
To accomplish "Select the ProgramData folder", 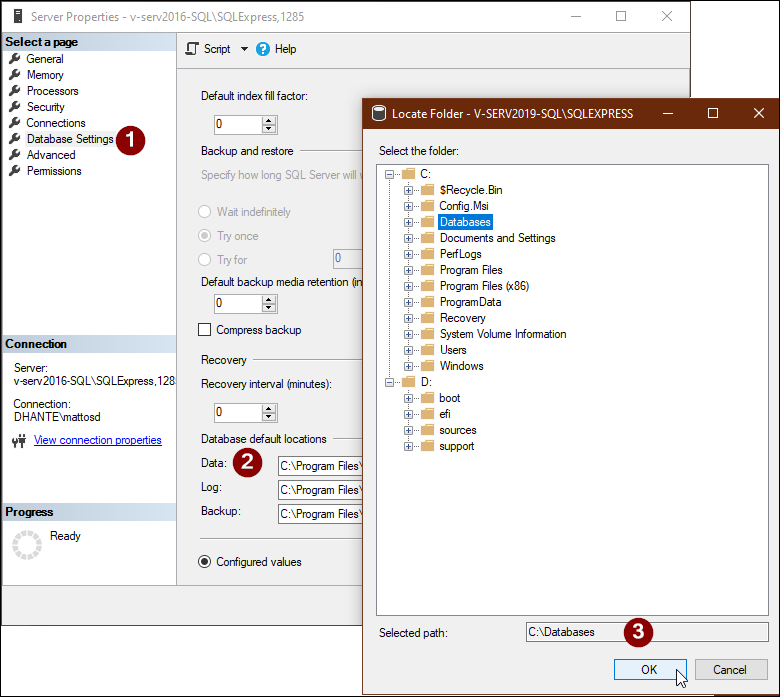I will [470, 302].
